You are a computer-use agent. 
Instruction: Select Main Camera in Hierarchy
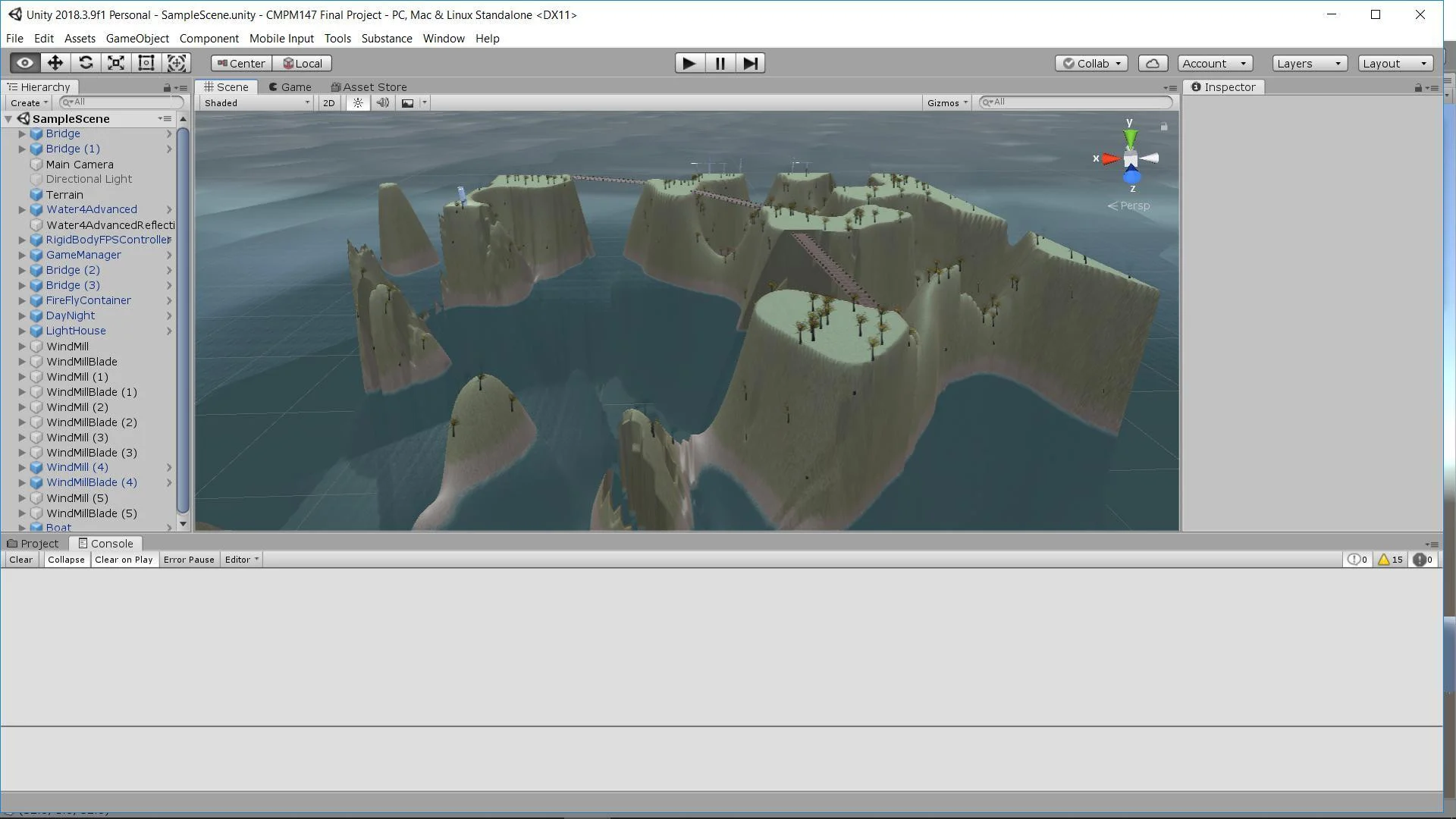(x=79, y=164)
